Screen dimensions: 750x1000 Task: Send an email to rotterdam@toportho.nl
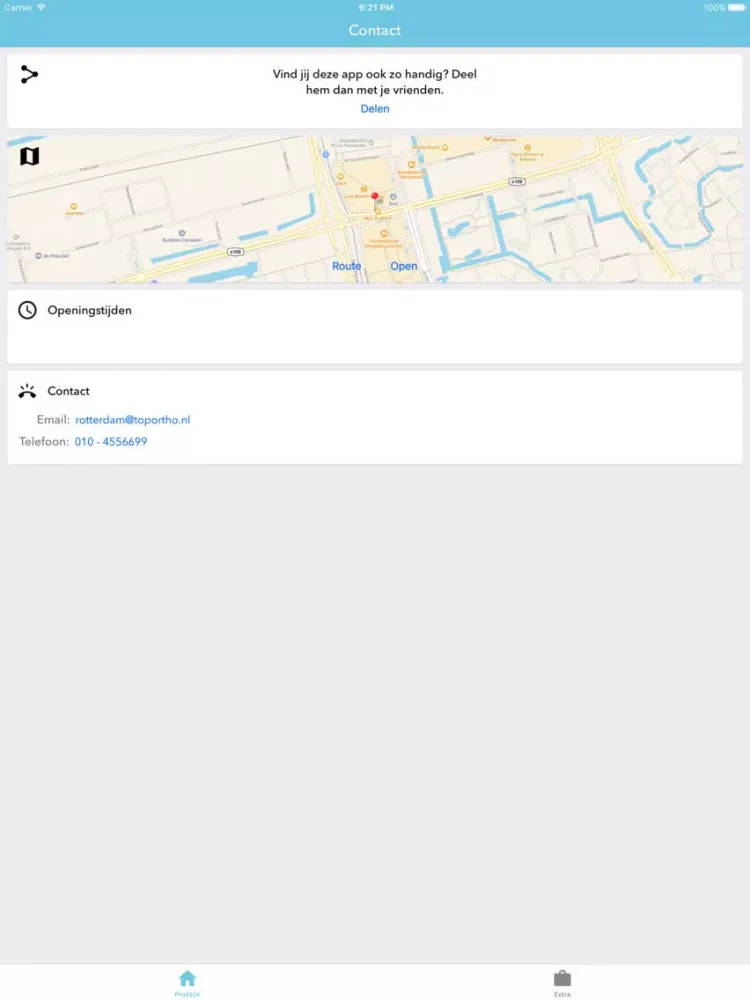[133, 420]
